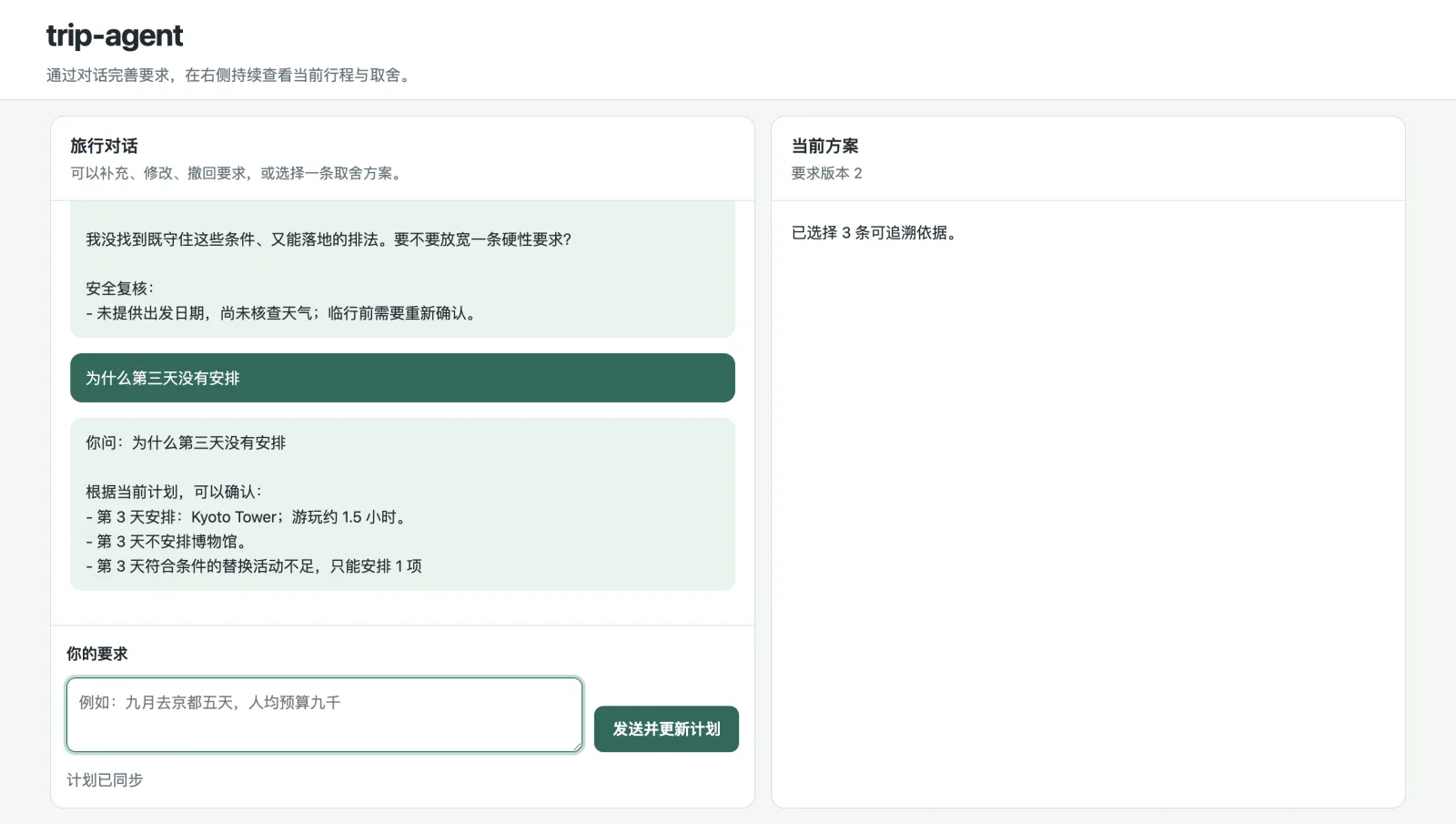Click the line 未提供出发日期，尚未核查天气
The height and width of the screenshot is (824, 1456).
[x=282, y=313]
